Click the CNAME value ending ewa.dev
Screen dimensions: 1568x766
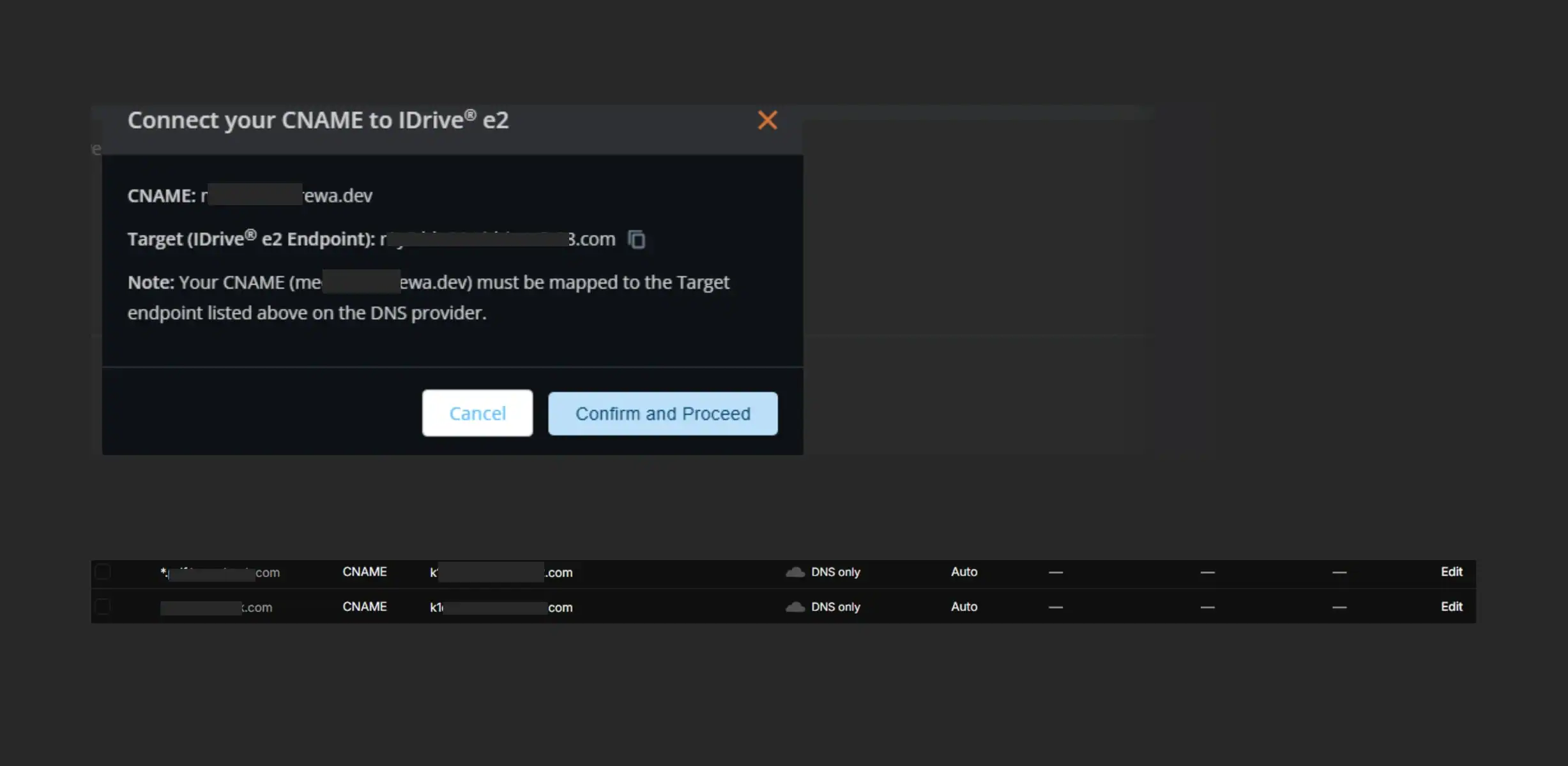tap(287, 195)
